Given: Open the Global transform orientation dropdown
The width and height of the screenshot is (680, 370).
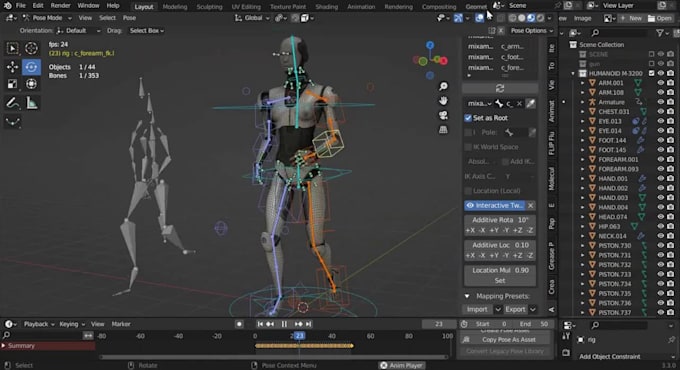Looking at the screenshot, I should click(x=252, y=18).
